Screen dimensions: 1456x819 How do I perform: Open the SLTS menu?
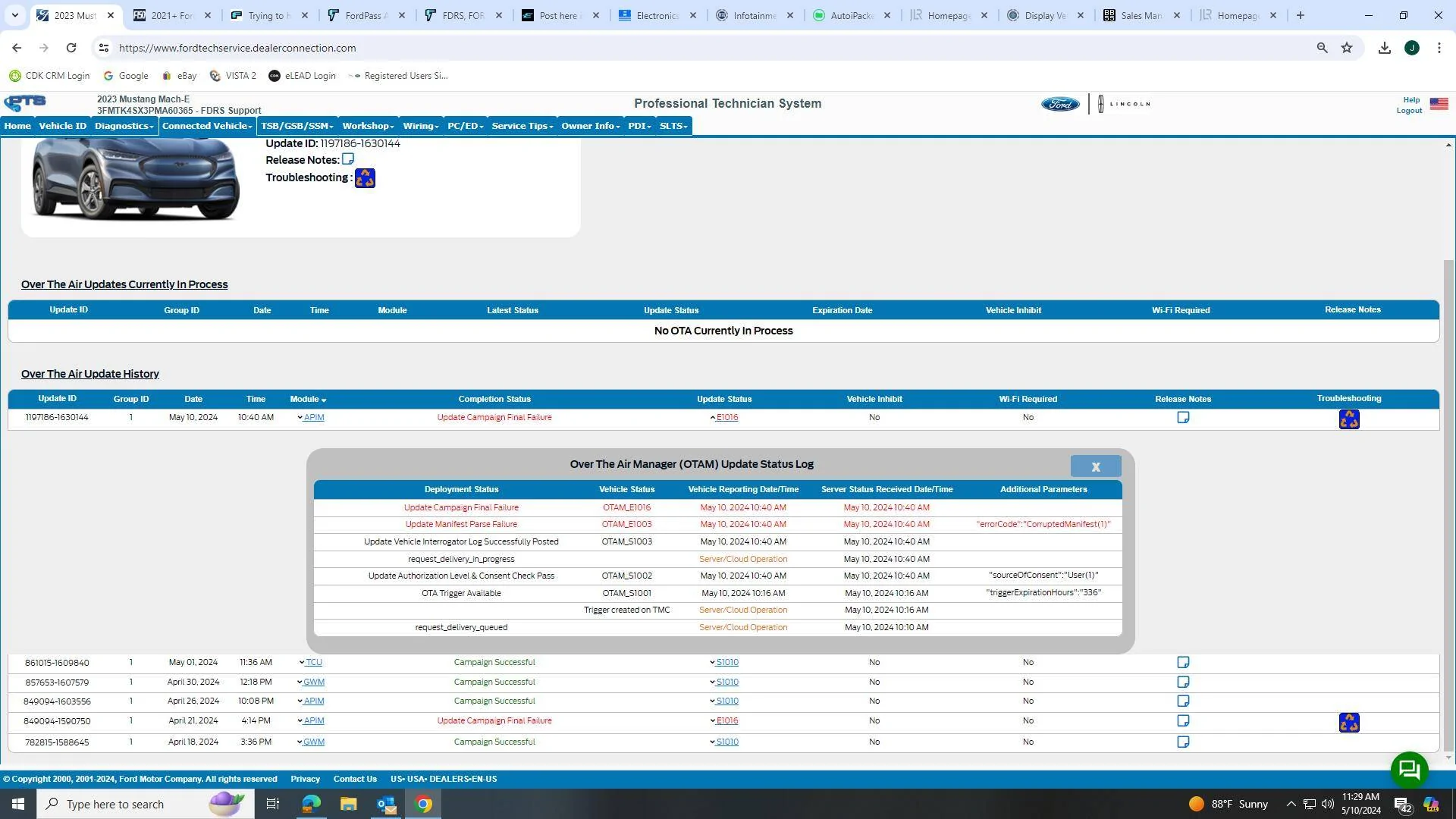click(x=673, y=126)
